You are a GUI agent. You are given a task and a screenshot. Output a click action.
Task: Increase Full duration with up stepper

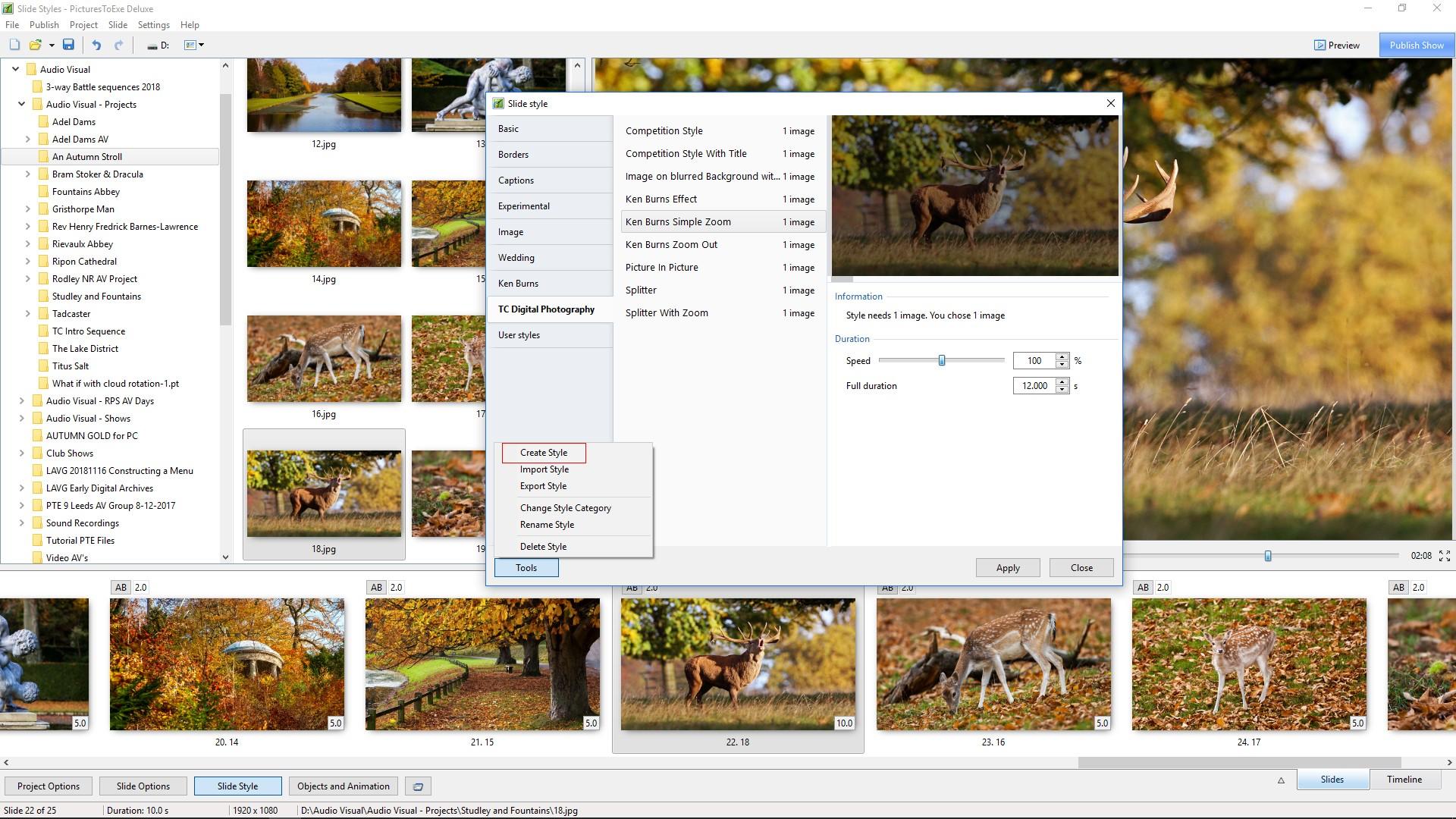pos(1062,381)
